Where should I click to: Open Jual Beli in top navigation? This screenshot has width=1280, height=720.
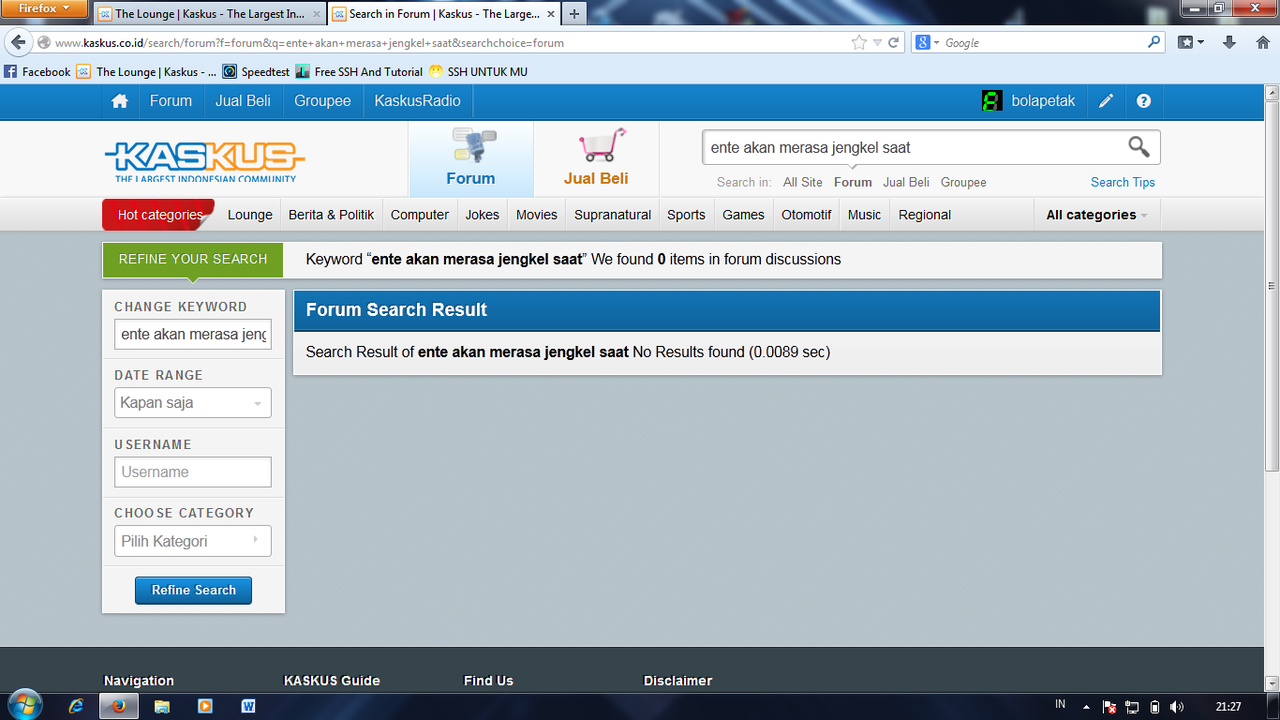tap(243, 101)
